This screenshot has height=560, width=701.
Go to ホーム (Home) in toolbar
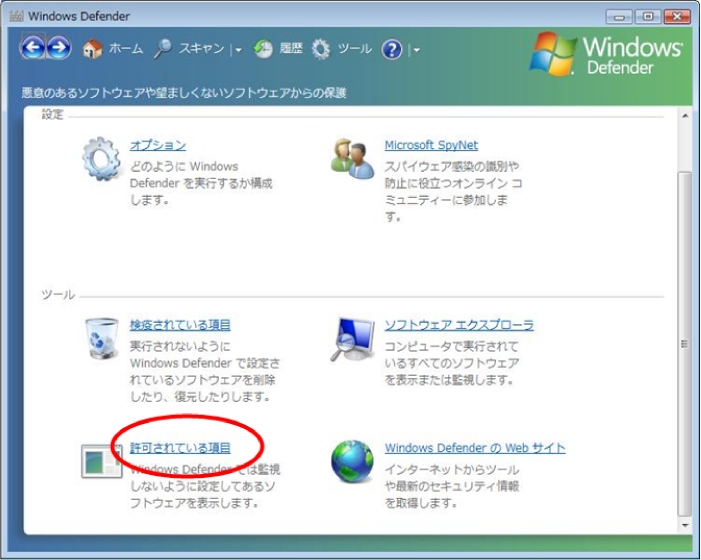[113, 49]
